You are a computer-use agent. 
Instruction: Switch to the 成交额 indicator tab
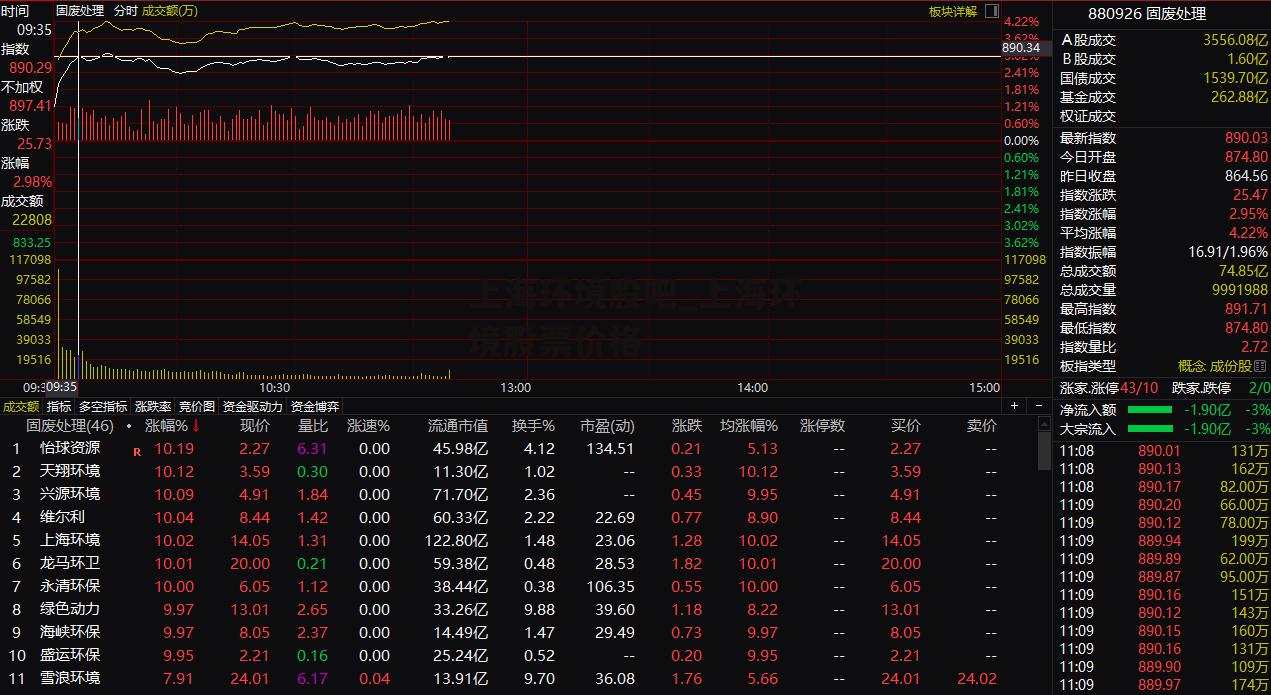pos(21,407)
